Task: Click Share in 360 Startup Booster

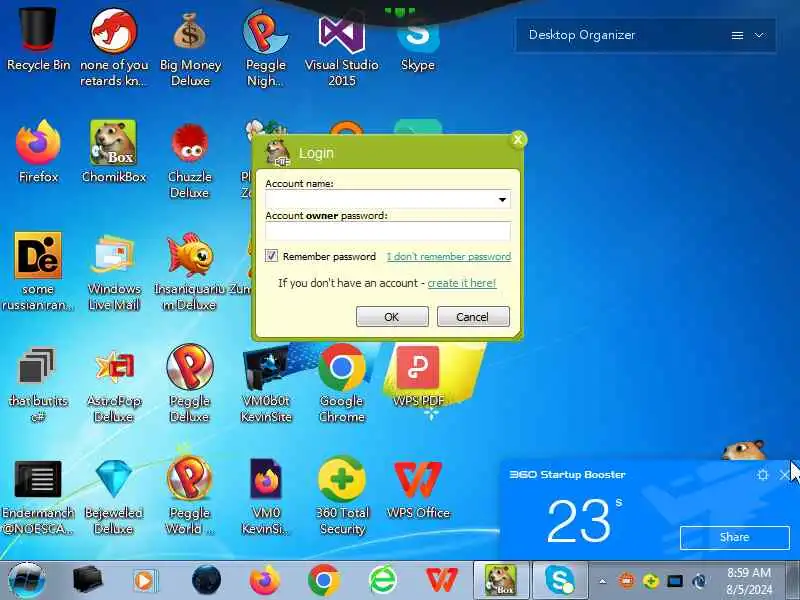Action: coord(735,537)
